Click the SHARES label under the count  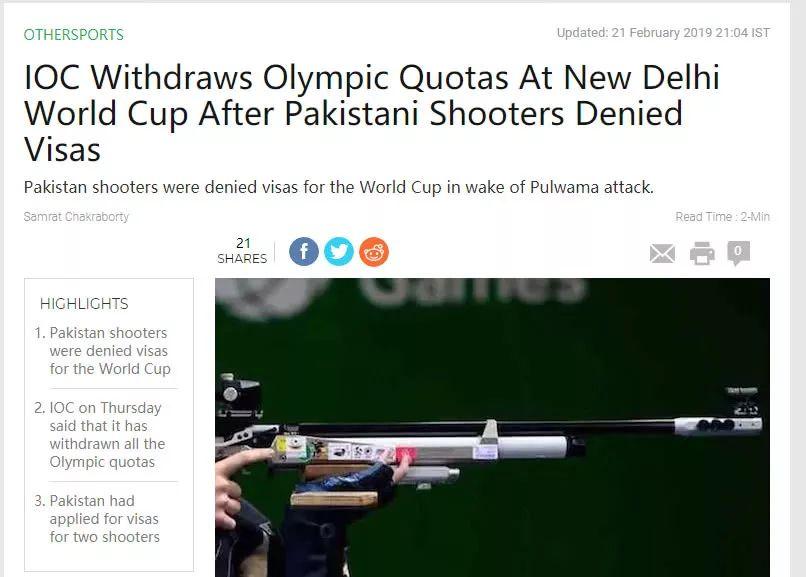click(242, 258)
